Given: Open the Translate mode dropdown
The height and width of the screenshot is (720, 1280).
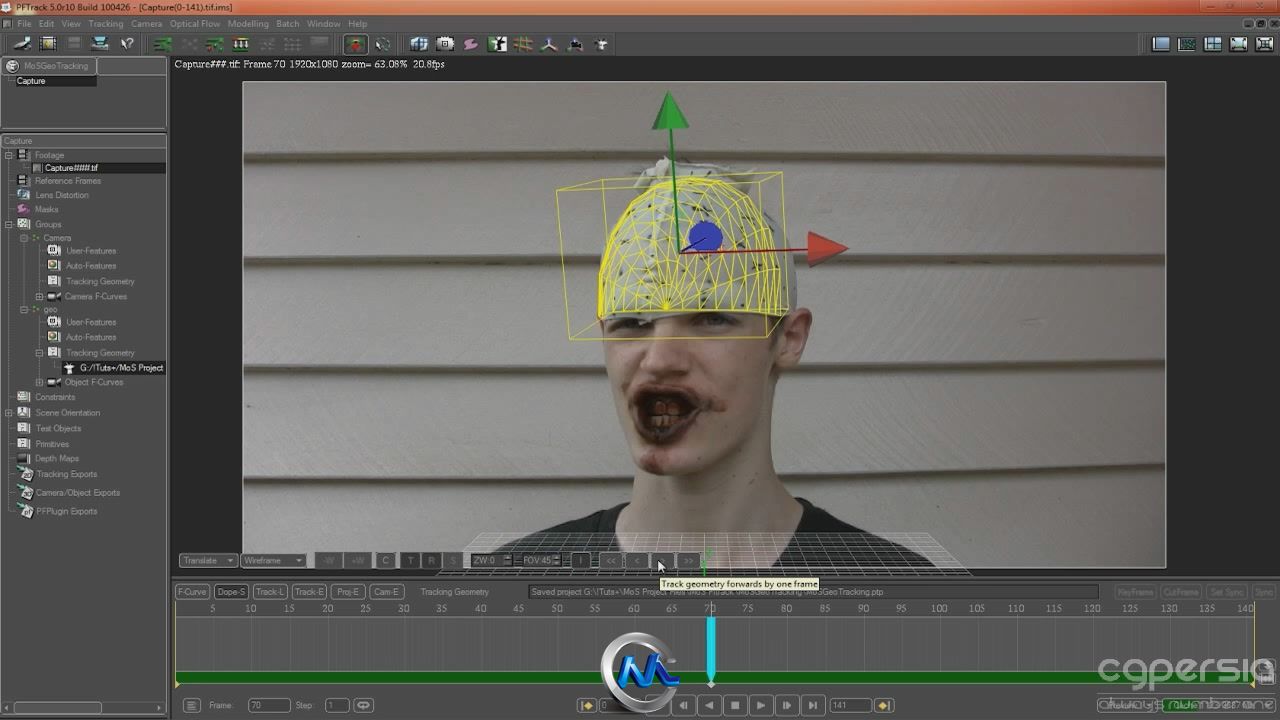Looking at the screenshot, I should 208,561.
